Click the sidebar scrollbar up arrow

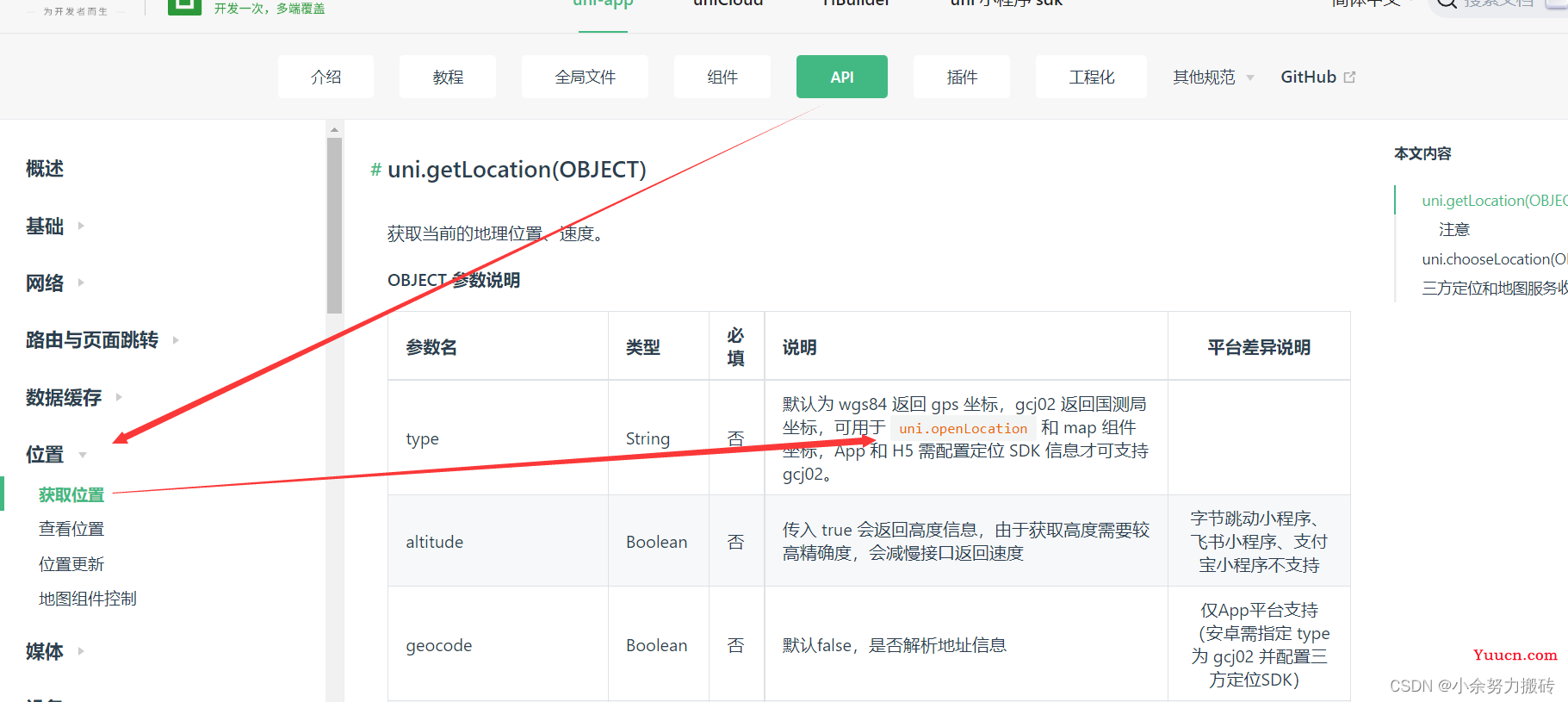pyautogui.click(x=334, y=129)
